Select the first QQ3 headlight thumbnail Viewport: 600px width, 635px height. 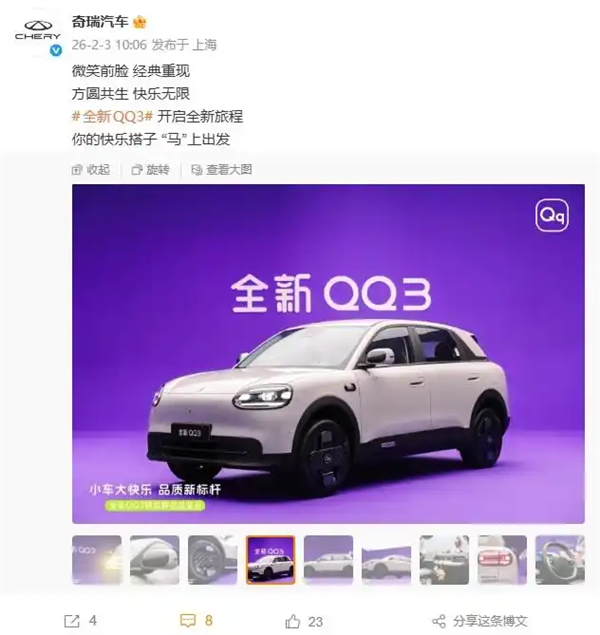(x=97, y=560)
